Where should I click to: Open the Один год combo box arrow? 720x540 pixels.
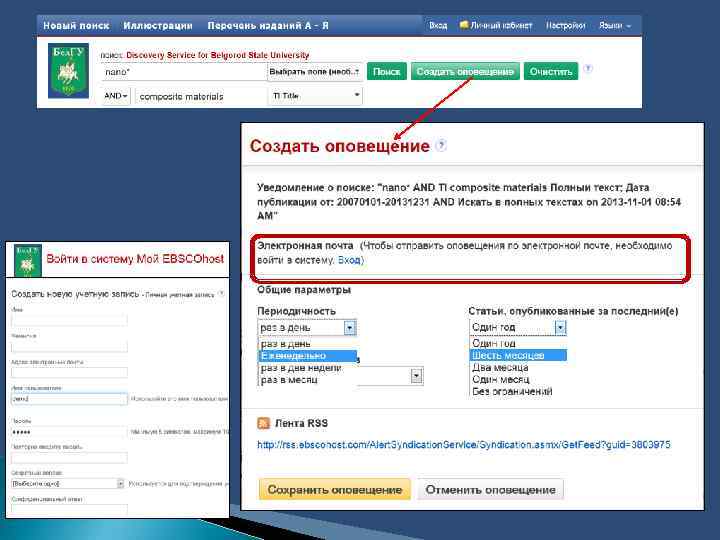[560, 327]
